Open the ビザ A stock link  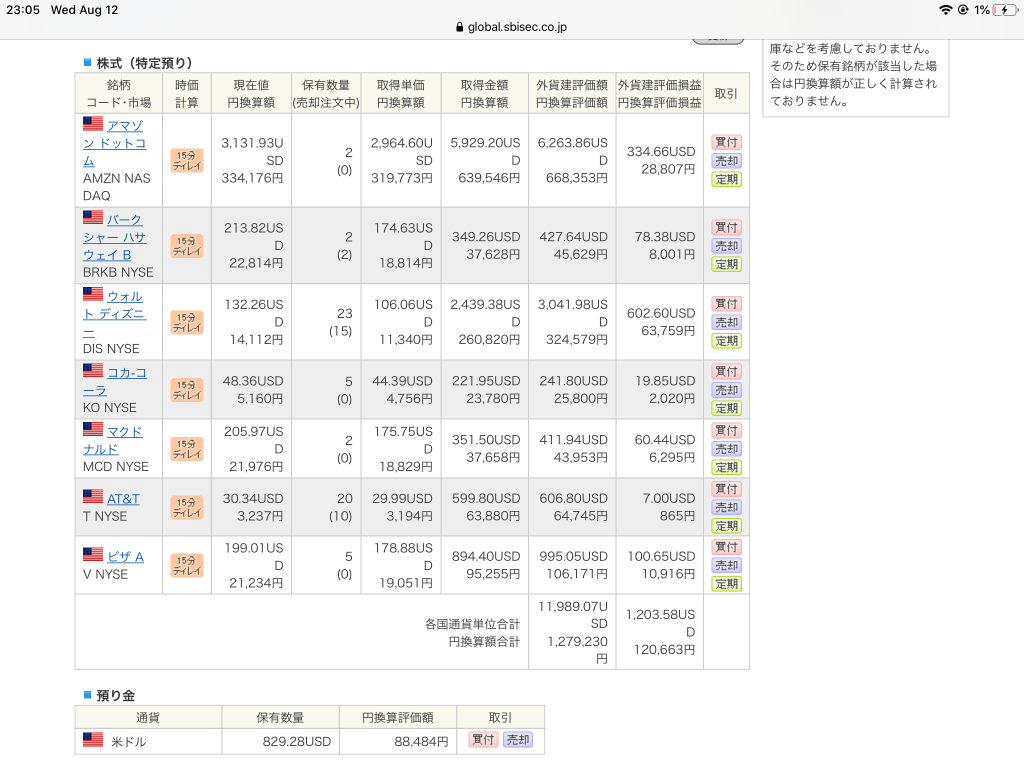(x=125, y=557)
